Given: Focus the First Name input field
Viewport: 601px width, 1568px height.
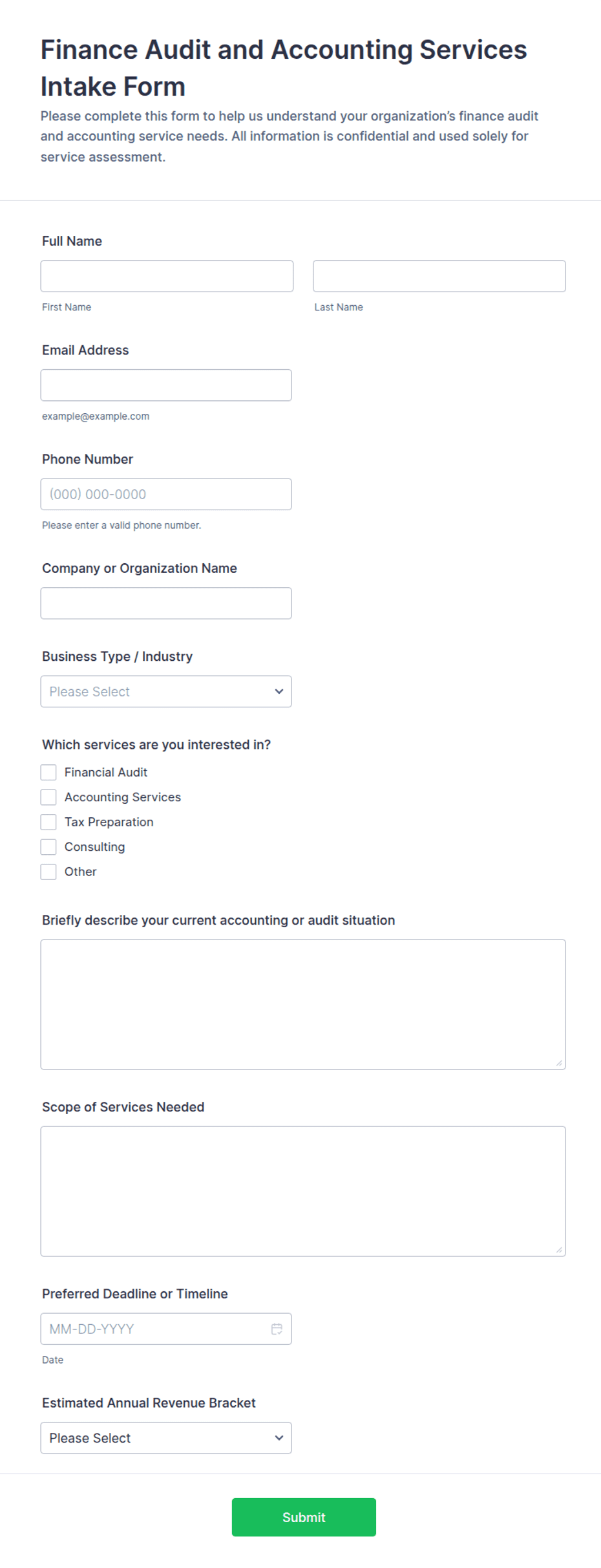Looking at the screenshot, I should tap(167, 276).
